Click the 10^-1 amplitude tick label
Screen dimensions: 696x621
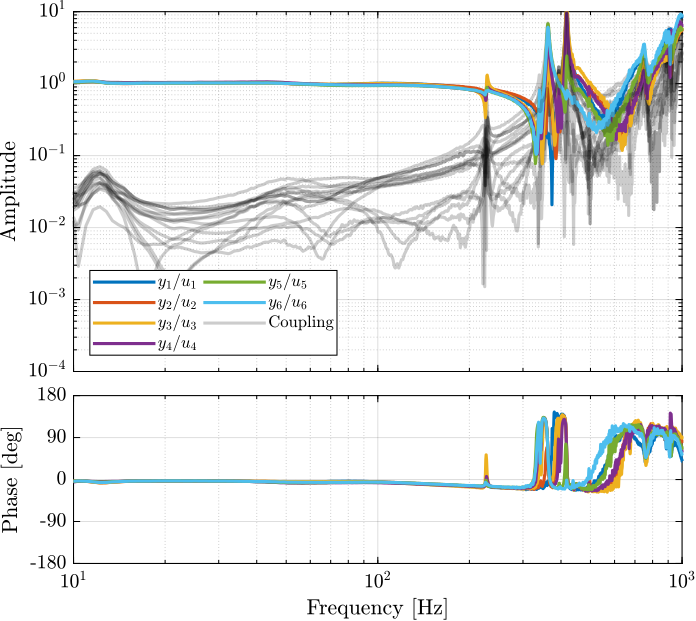tap(48, 154)
